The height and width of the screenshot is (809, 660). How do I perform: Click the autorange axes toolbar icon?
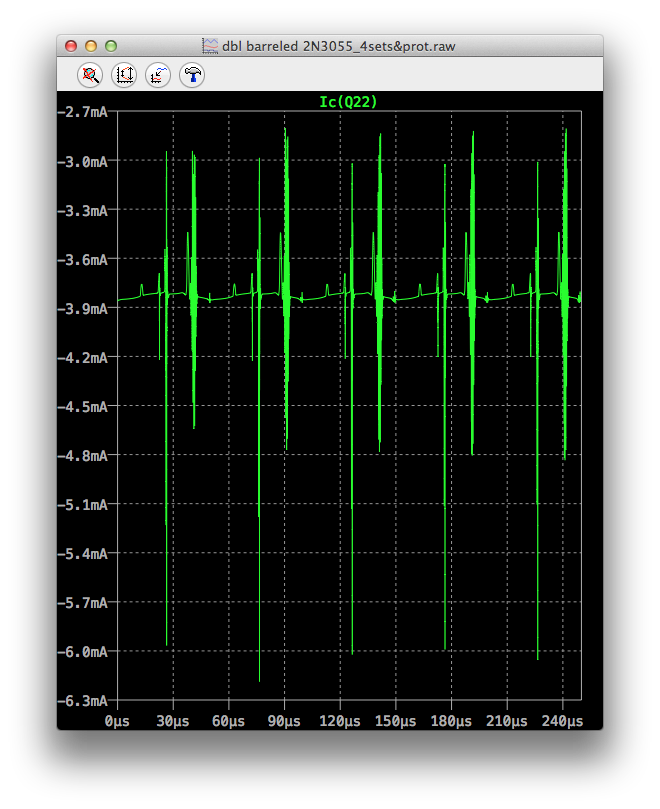click(x=124, y=75)
